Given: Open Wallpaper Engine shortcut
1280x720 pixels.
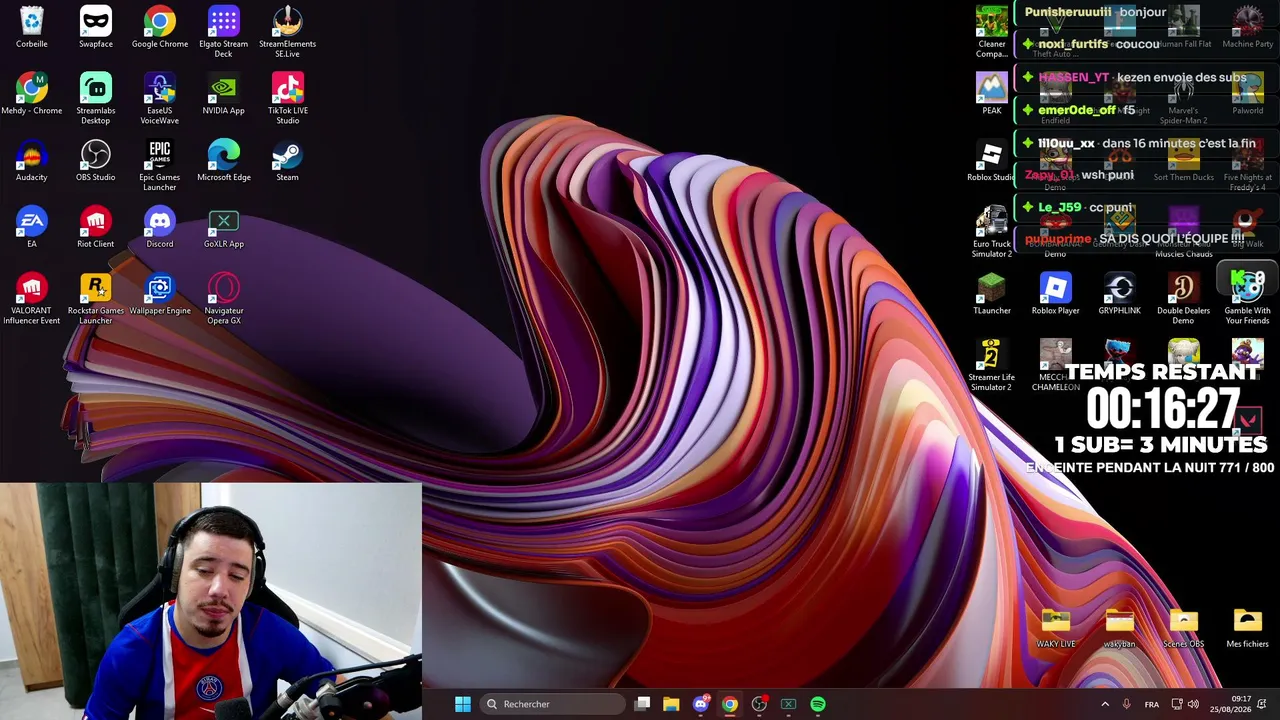Looking at the screenshot, I should tap(160, 294).
